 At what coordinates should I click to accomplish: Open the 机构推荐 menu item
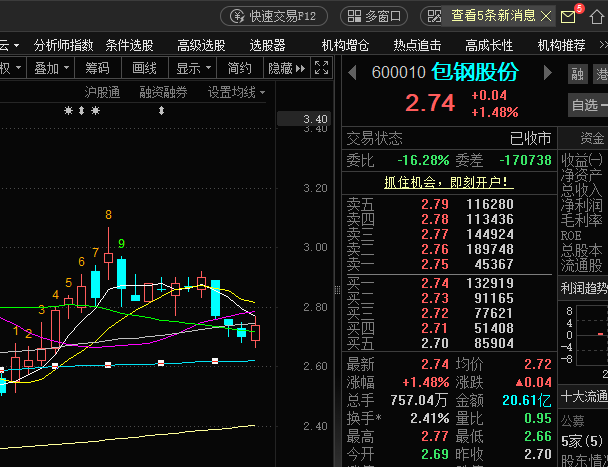(x=561, y=45)
